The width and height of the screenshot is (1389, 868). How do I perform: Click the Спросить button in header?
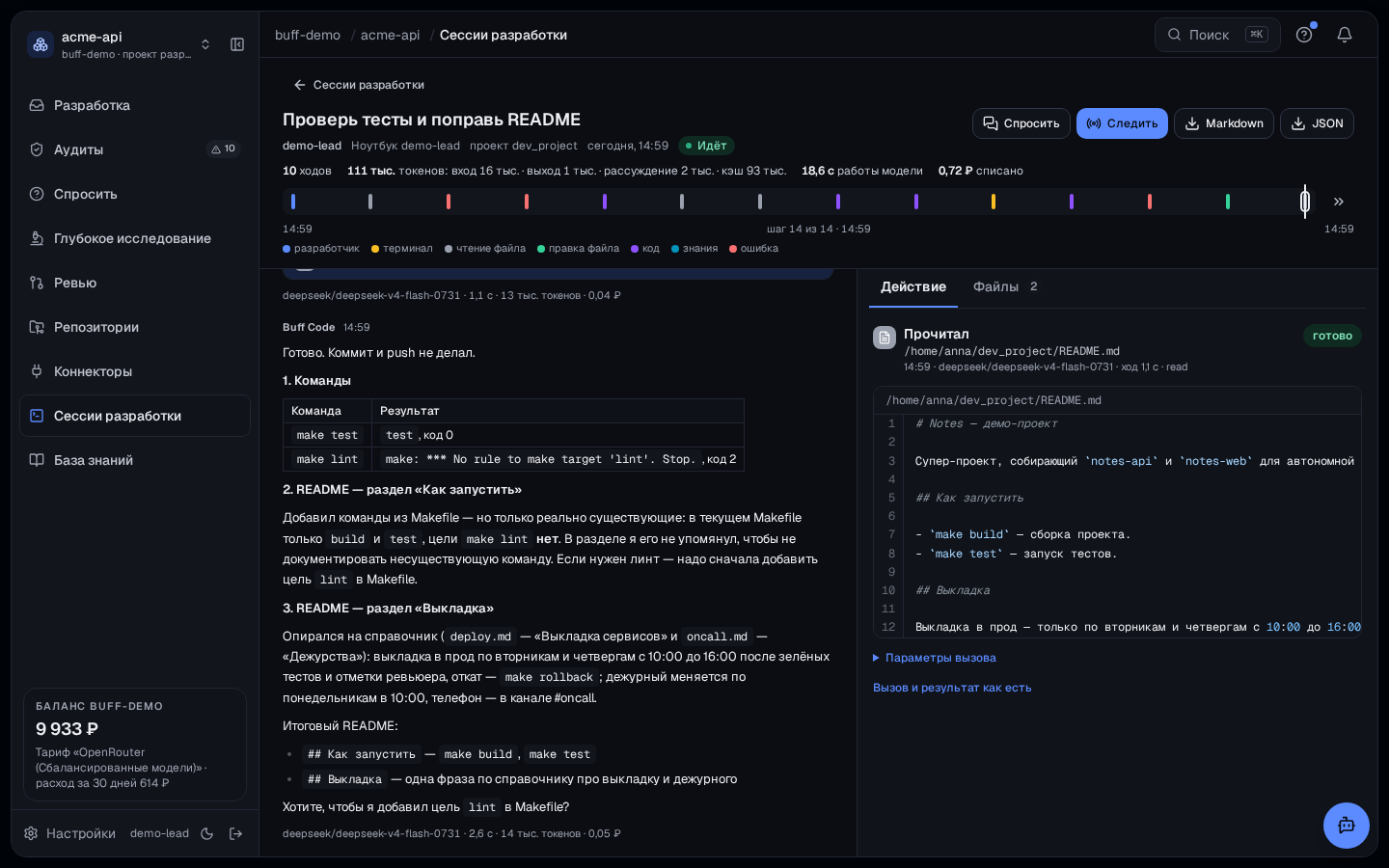[1021, 123]
